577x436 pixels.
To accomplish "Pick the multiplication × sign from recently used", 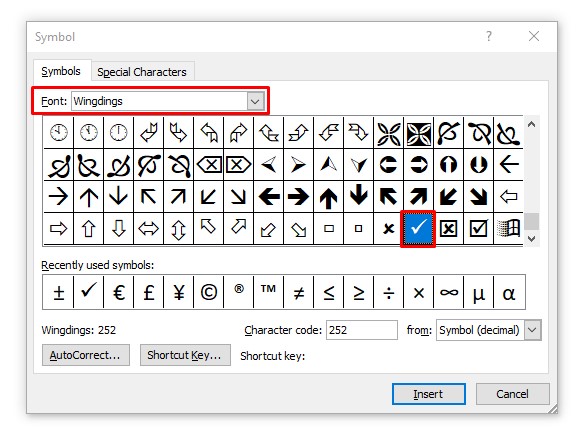I will [418, 292].
